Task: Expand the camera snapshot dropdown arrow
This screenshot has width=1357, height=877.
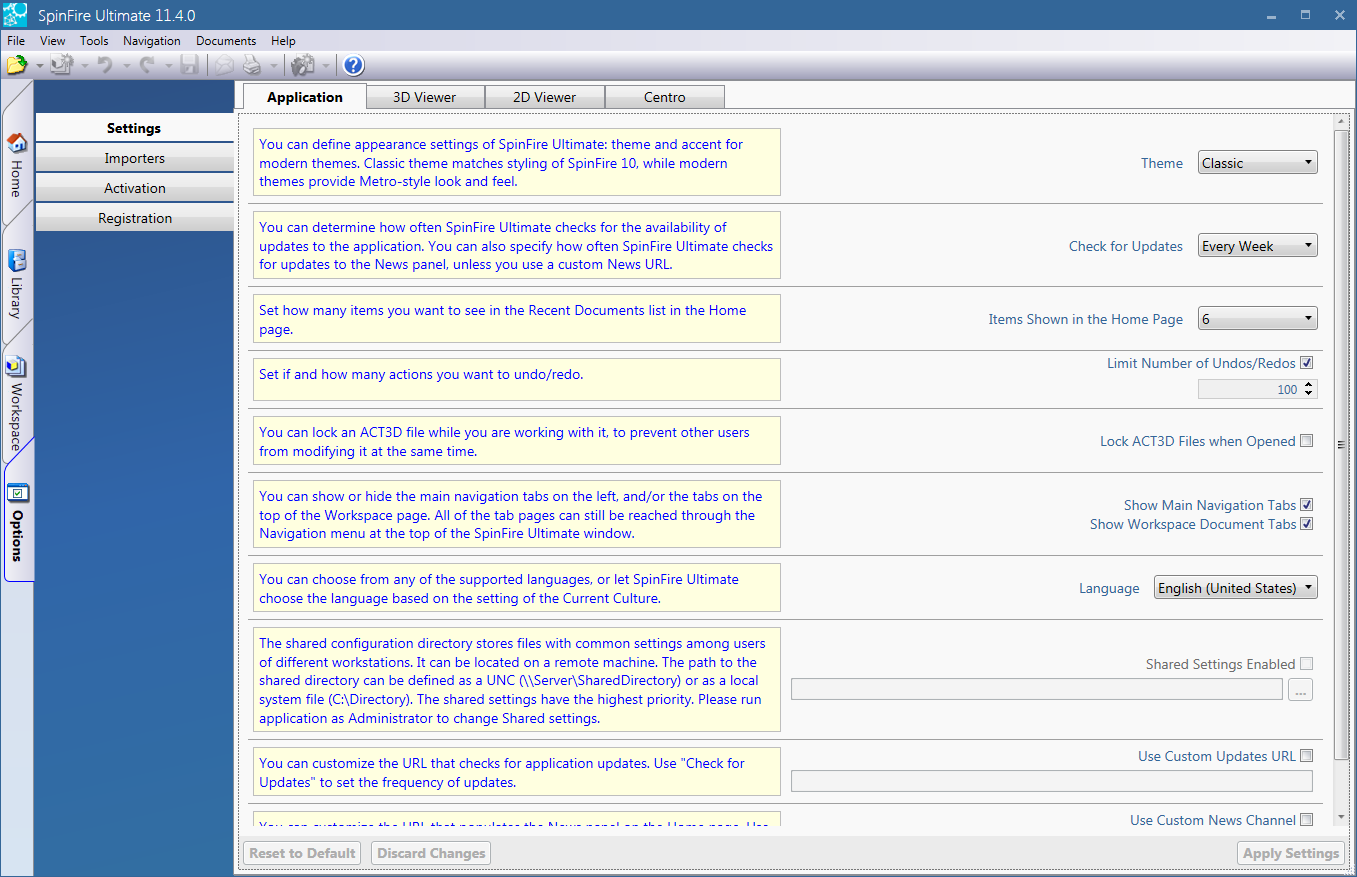Action: click(326, 67)
